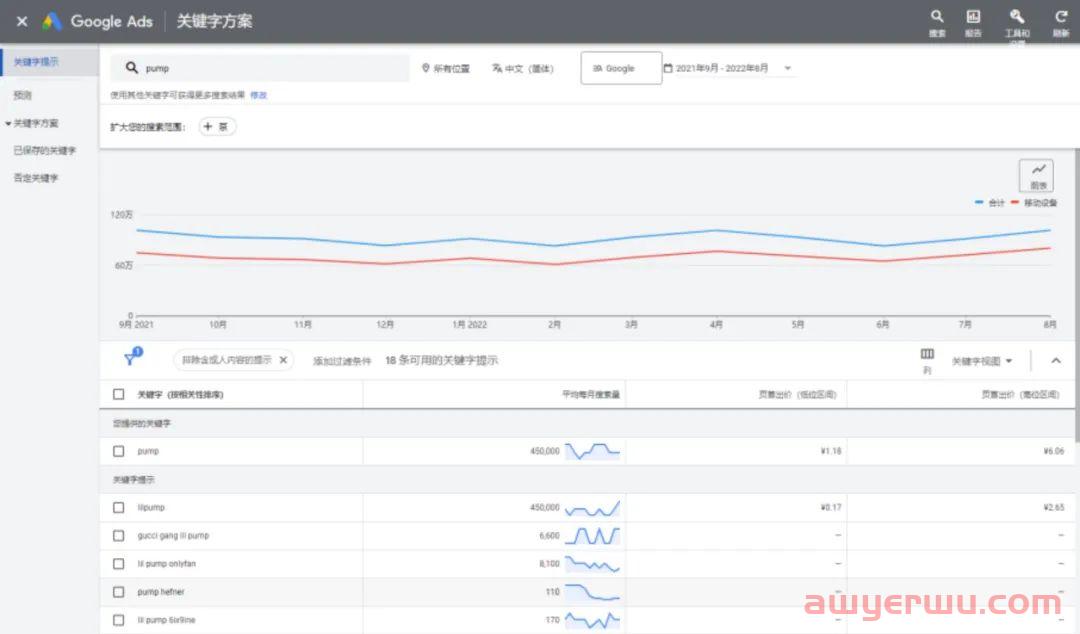Click the location pin icon for all locations
The width and height of the screenshot is (1080, 634).
click(426, 68)
